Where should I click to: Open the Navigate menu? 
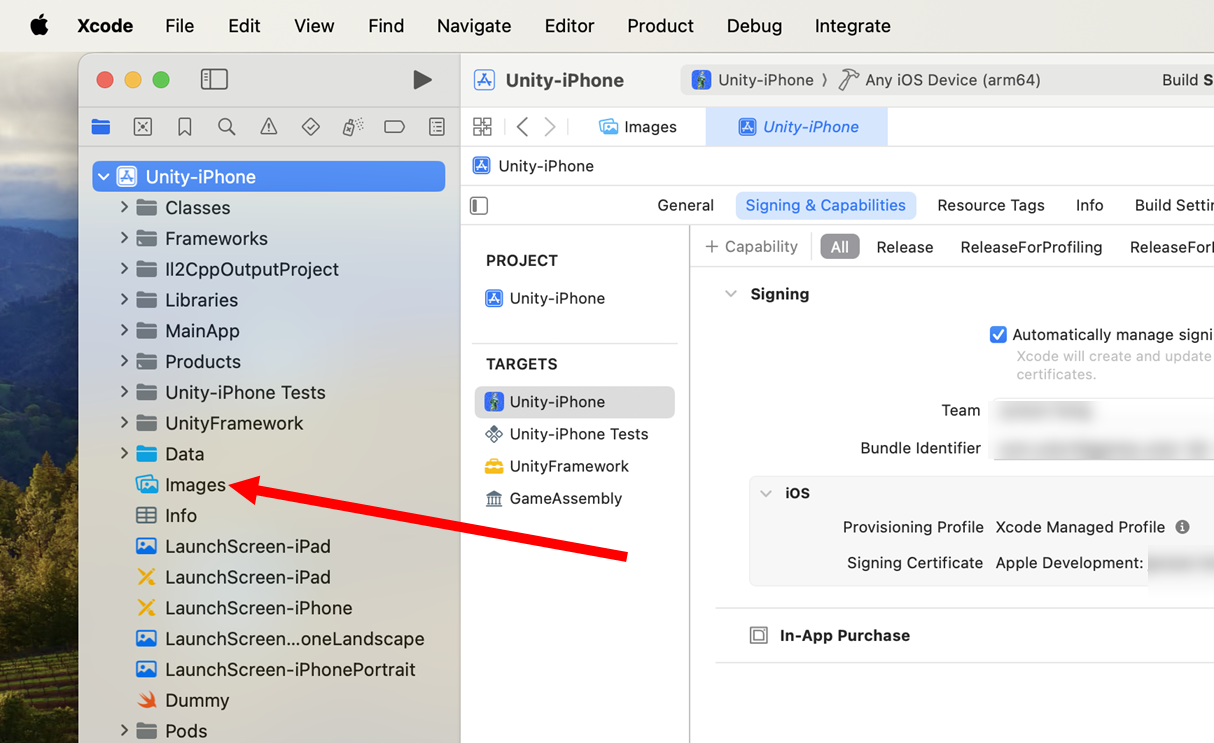pyautogui.click(x=474, y=26)
